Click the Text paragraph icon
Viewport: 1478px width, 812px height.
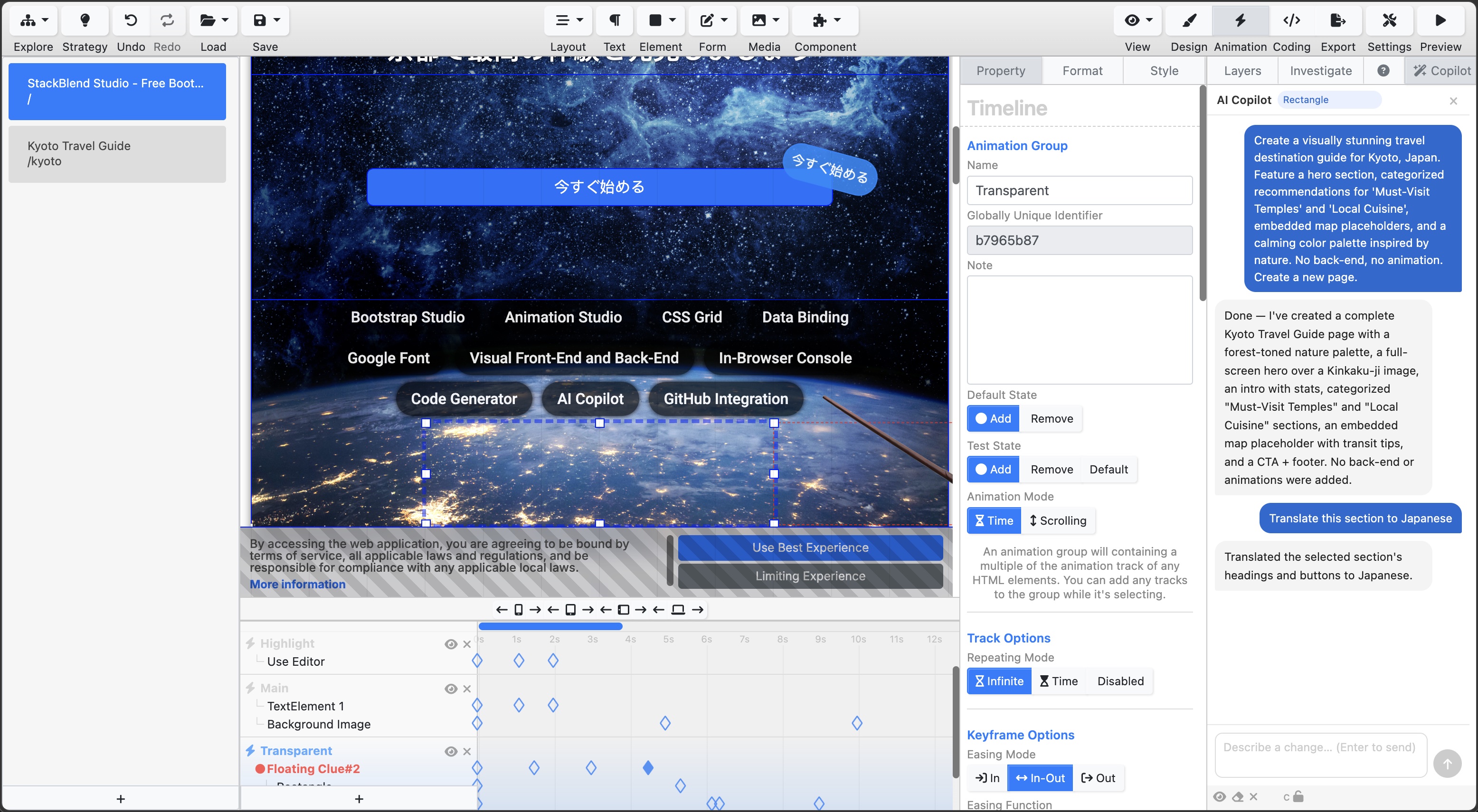point(614,21)
